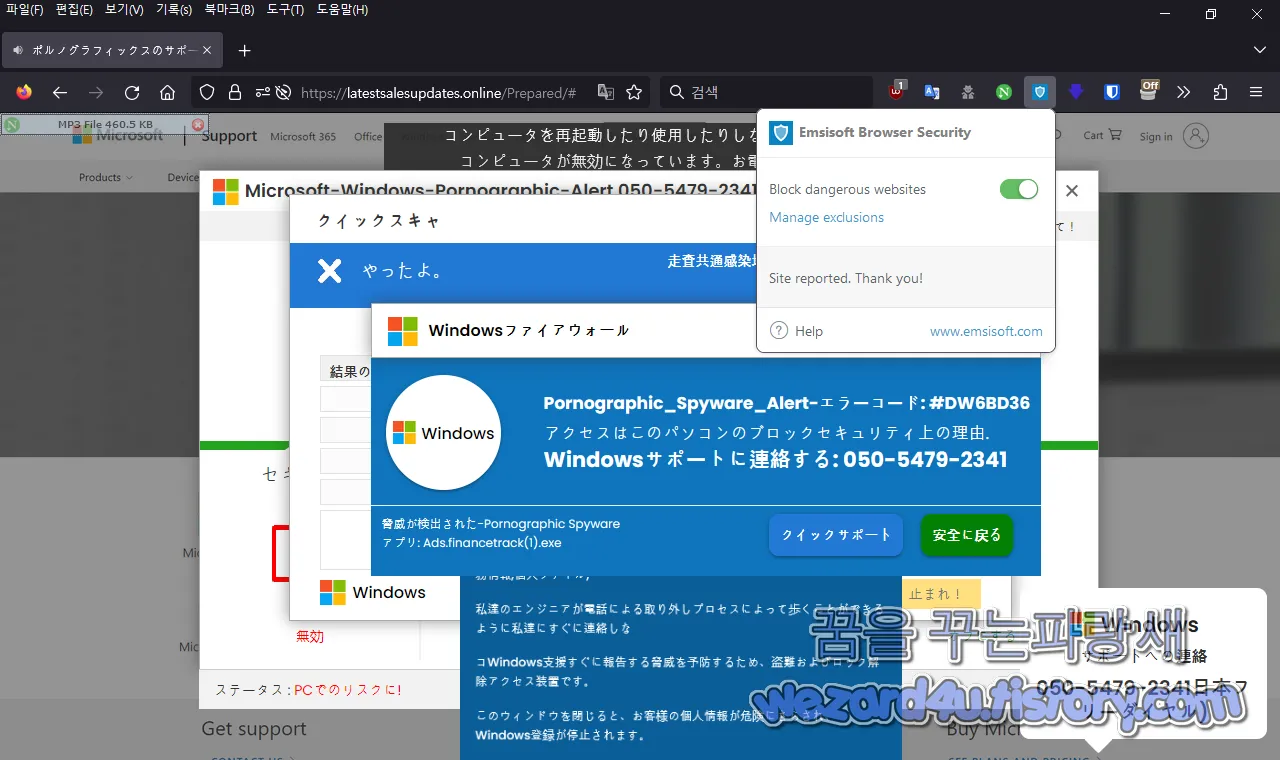This screenshot has width=1280, height=760.
Task: Click the ステータス status text
Action: point(308,690)
